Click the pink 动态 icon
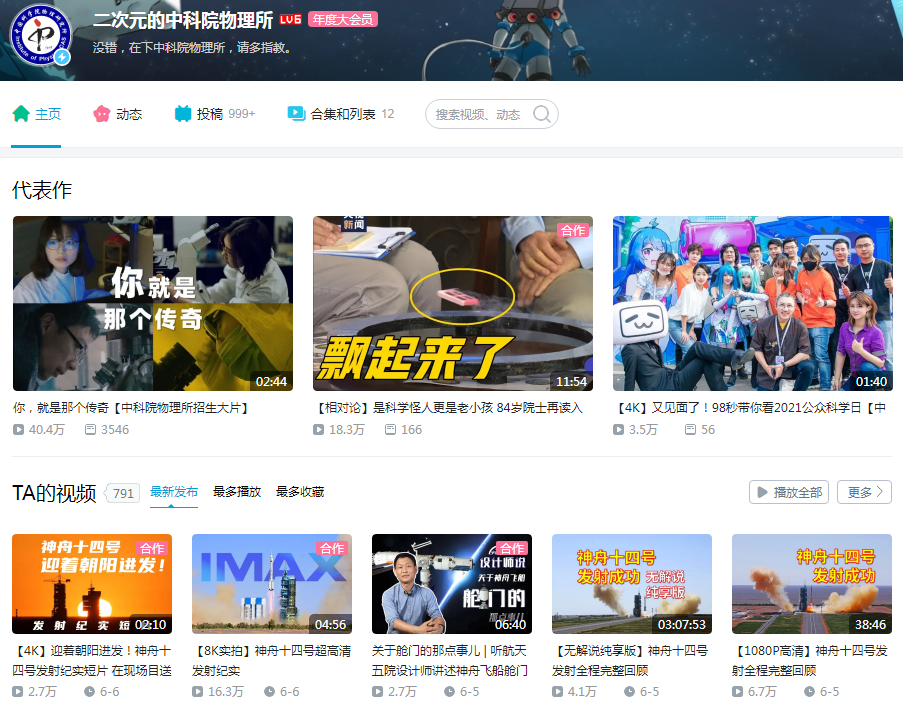Image resolution: width=903 pixels, height=713 pixels. point(101,114)
